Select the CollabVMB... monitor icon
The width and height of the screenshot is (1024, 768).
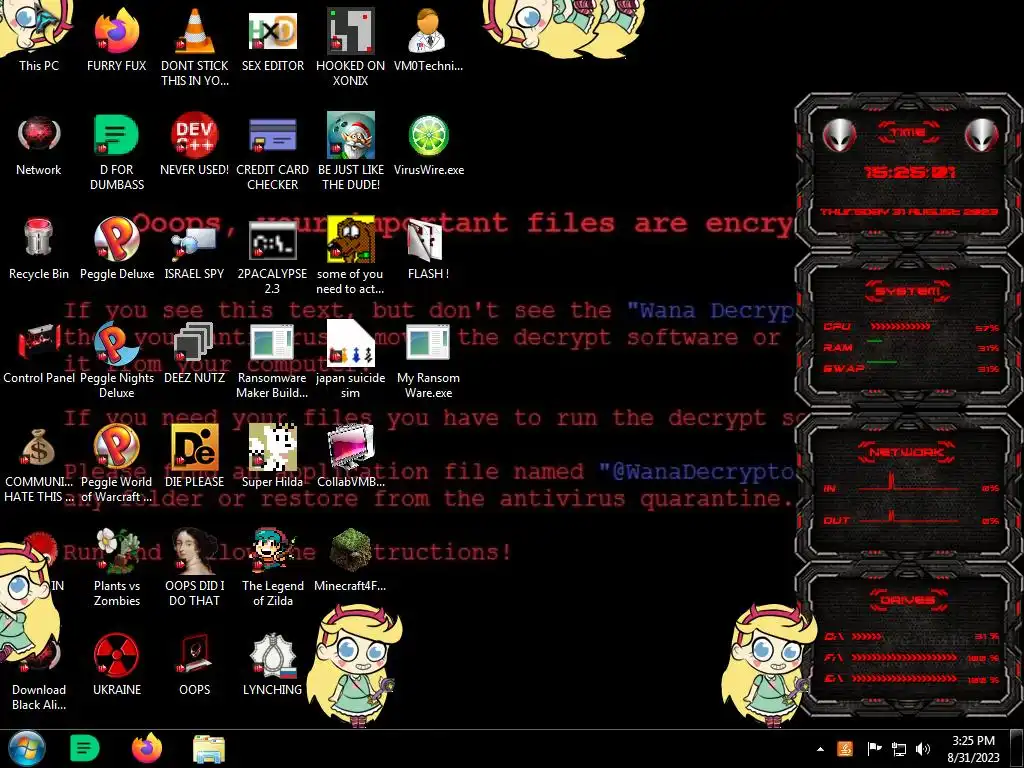coord(351,456)
